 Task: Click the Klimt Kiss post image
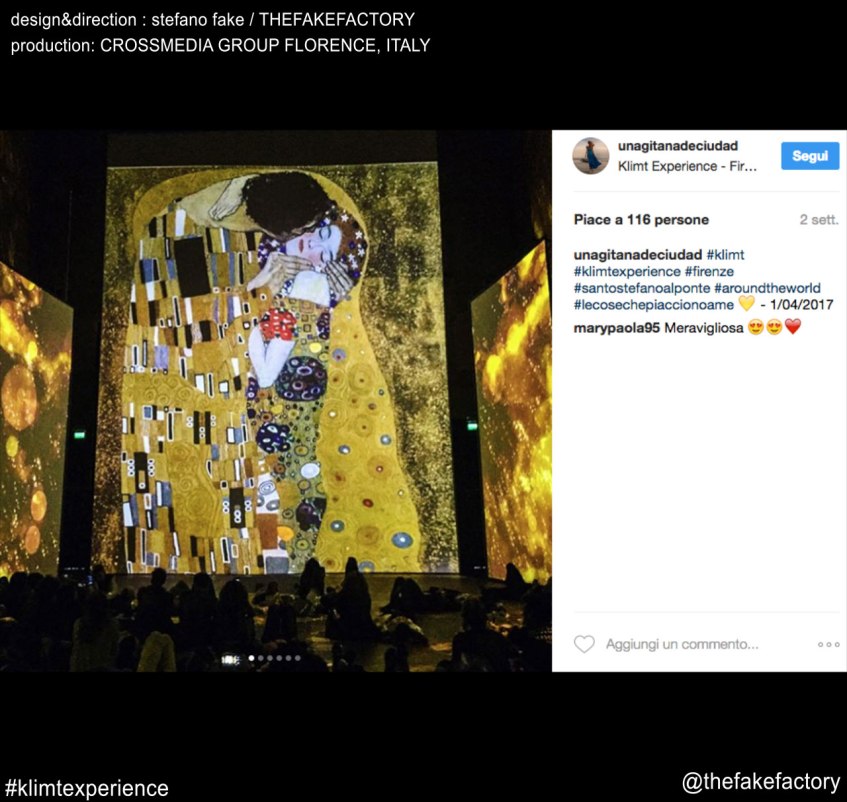point(275,401)
